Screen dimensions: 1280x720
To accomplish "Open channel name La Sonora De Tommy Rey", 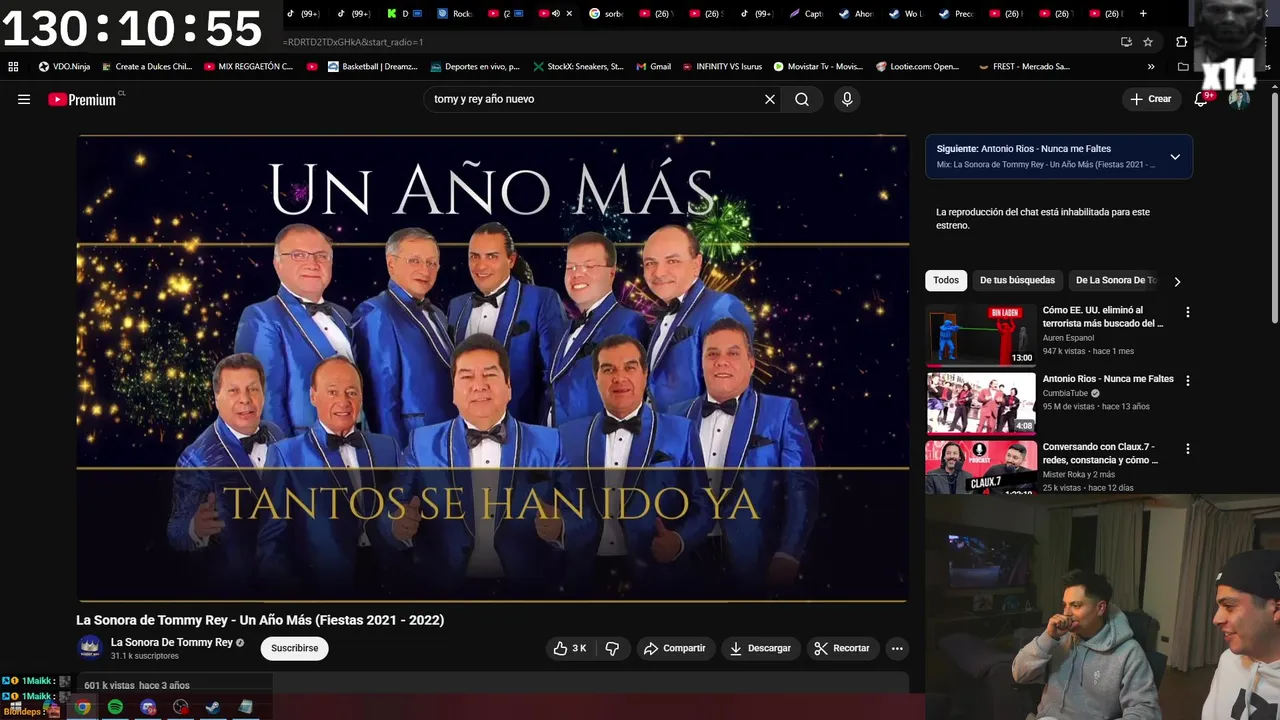I will click(x=172, y=642).
